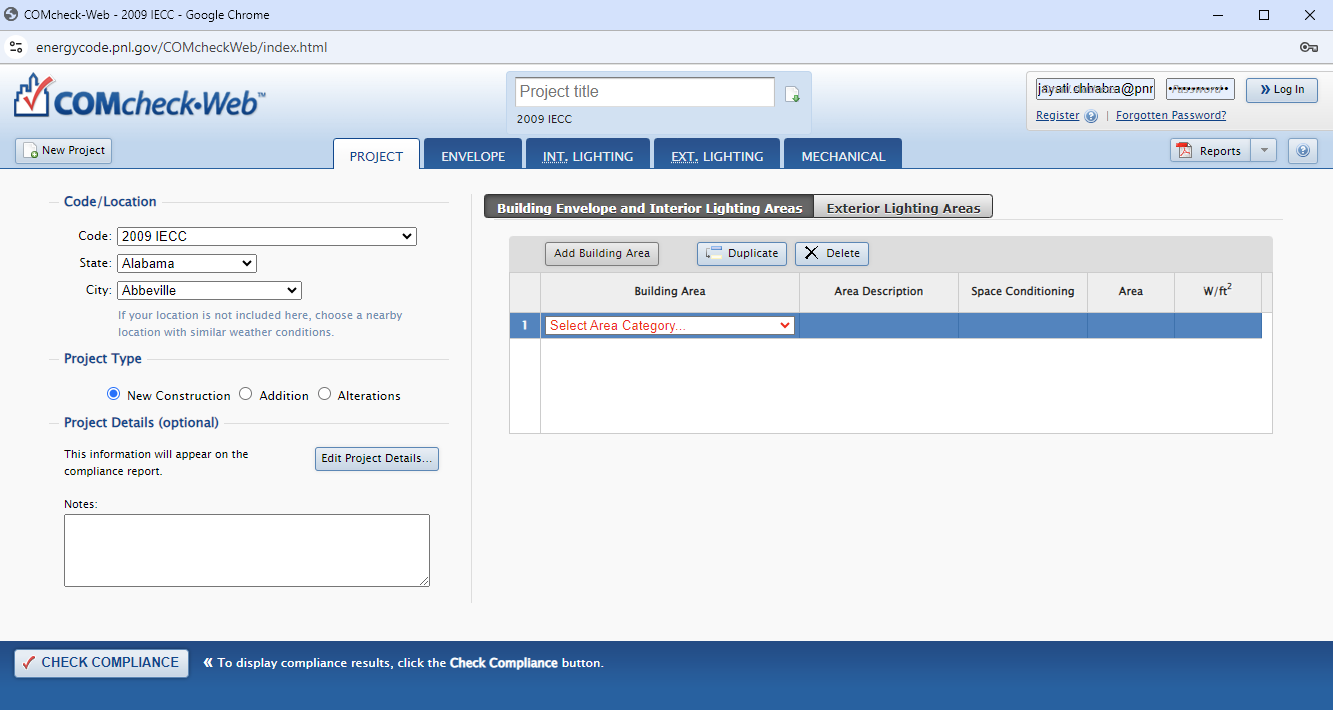This screenshot has height=710, width=1333.
Task: Click the browser address bar URL
Action: pyautogui.click(x=181, y=47)
